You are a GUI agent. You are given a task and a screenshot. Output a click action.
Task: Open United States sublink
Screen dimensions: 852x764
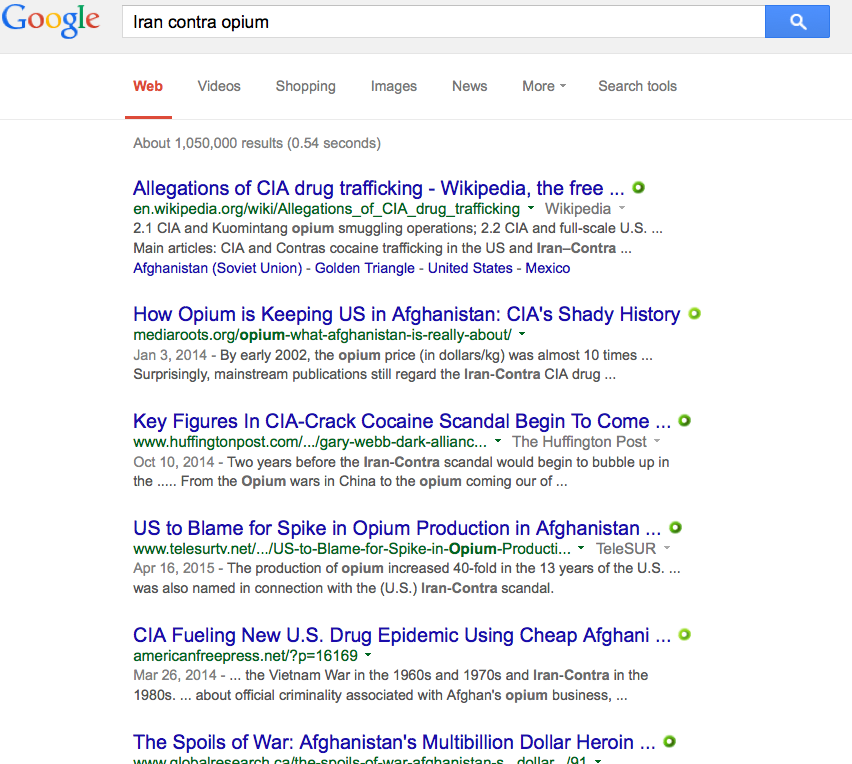coord(470,268)
